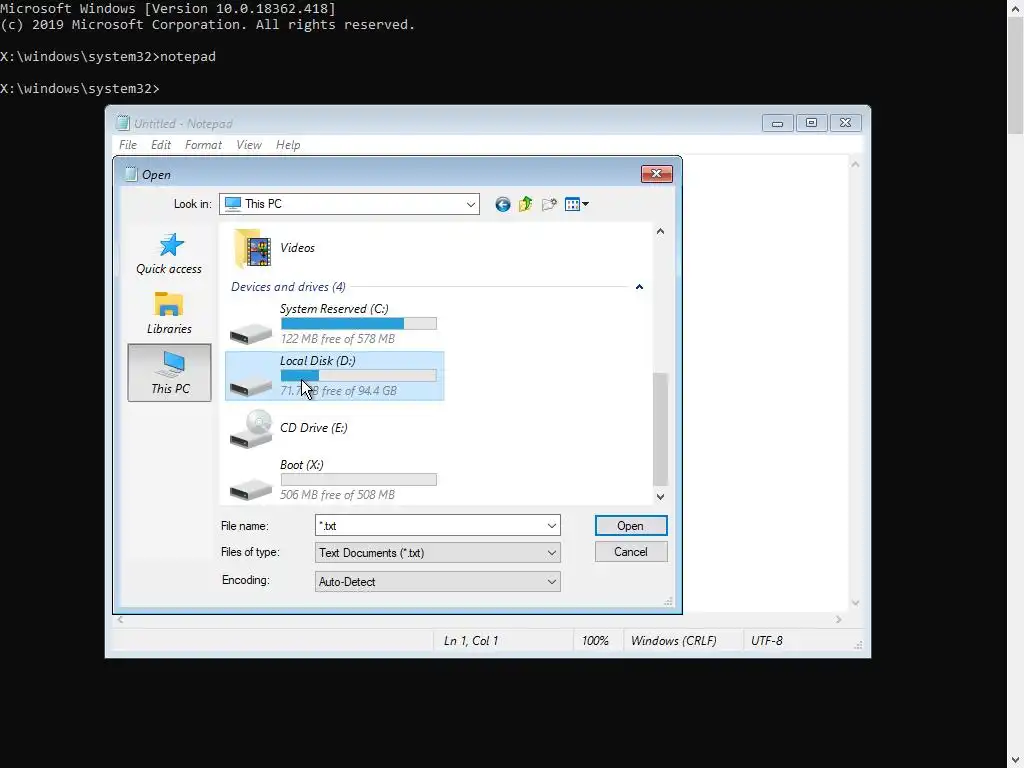
Task: Select Boot (X:) drive icon
Action: click(251, 489)
